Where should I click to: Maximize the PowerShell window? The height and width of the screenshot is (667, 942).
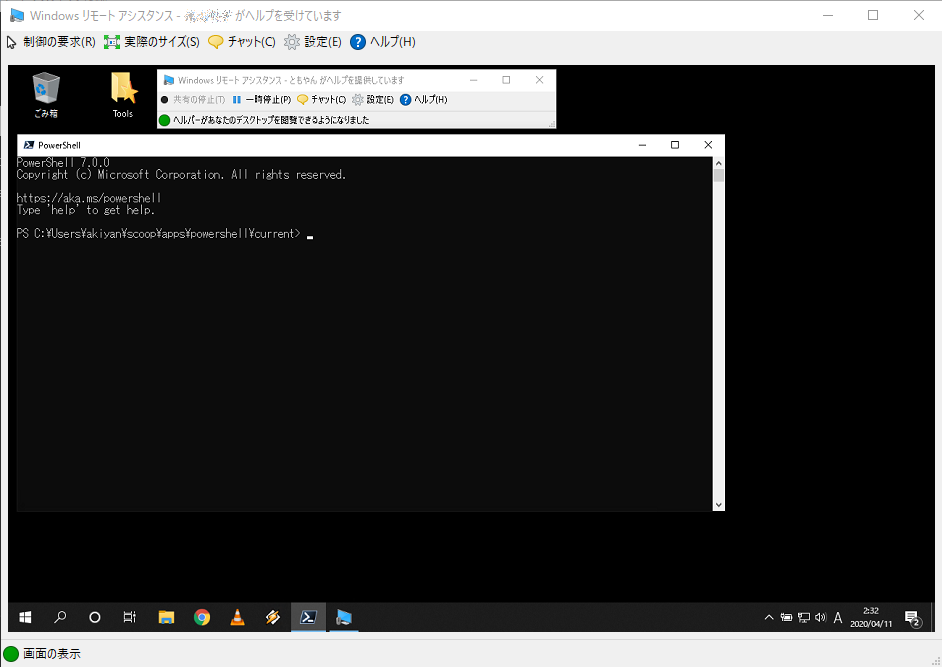(x=675, y=145)
